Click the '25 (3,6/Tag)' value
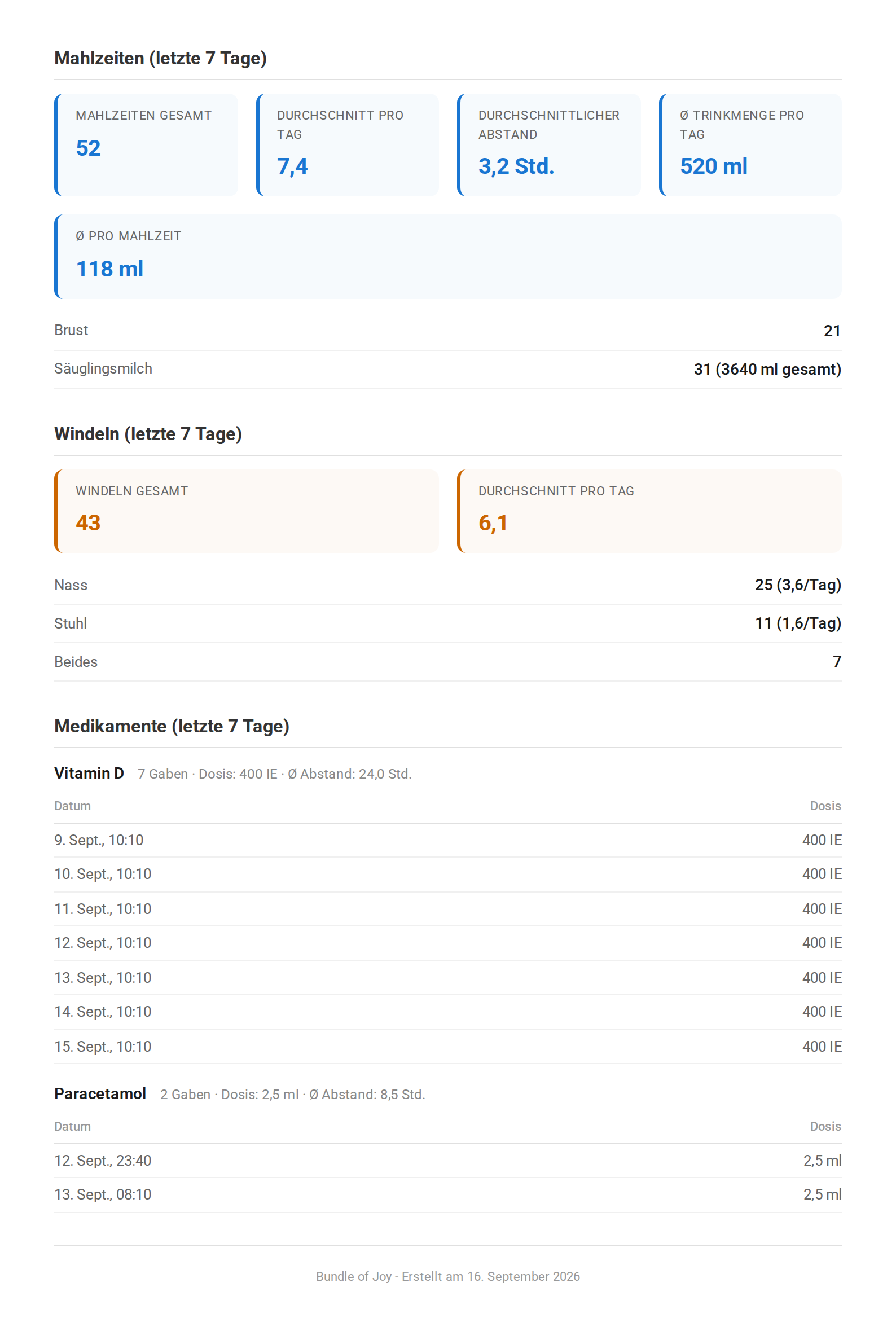This screenshot has width=896, height=1318. (798, 585)
